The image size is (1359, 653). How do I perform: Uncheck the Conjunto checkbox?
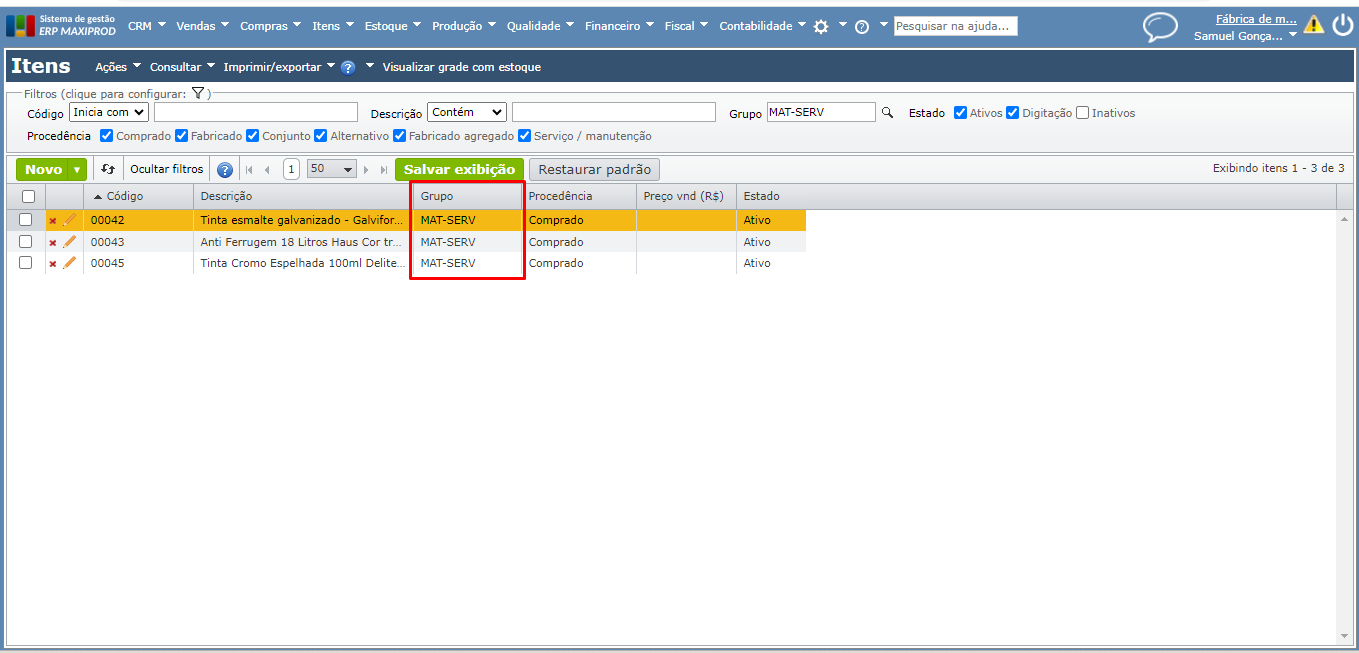point(252,136)
